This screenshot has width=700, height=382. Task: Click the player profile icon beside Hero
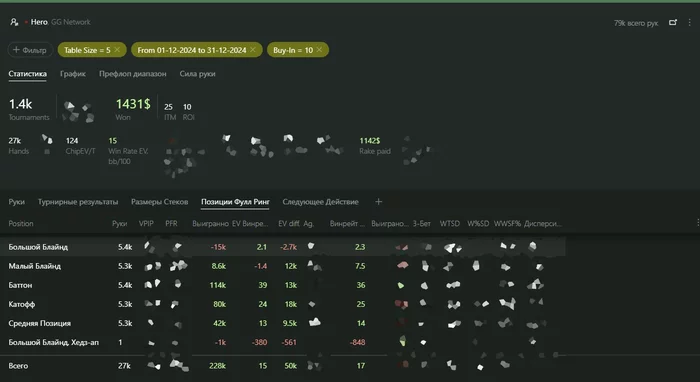pyautogui.click(x=14, y=22)
